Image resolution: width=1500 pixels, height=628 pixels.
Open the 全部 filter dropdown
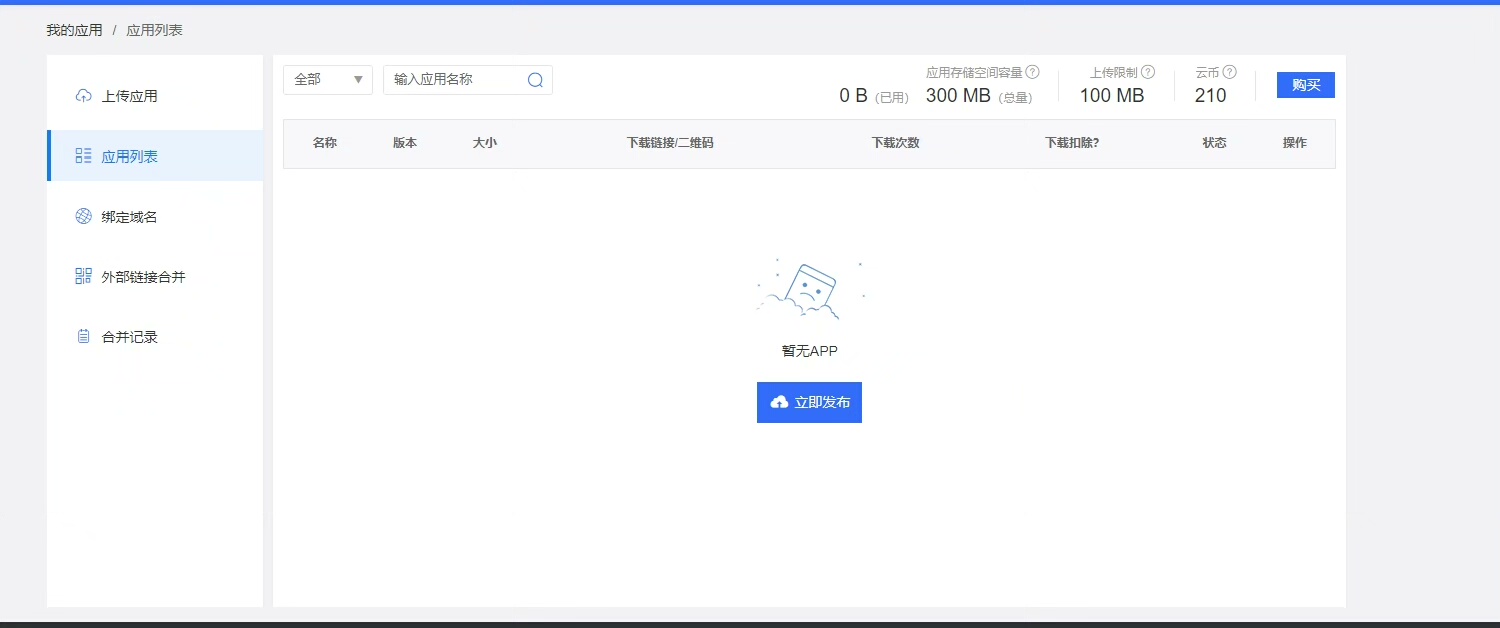pyautogui.click(x=328, y=80)
